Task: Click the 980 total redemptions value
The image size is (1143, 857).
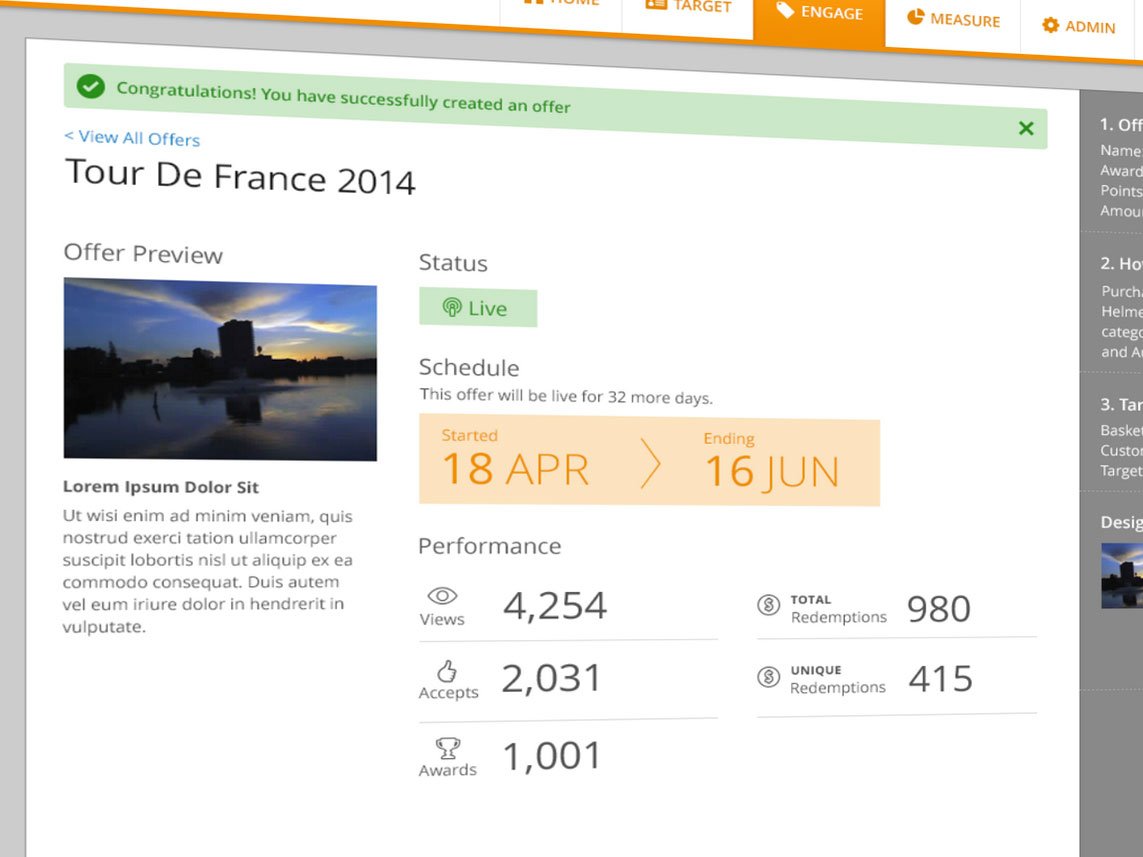Action: (939, 609)
